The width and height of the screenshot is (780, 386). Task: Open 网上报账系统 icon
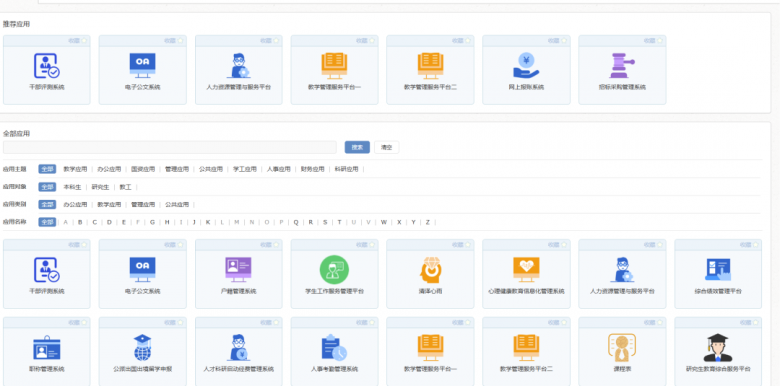(526, 66)
